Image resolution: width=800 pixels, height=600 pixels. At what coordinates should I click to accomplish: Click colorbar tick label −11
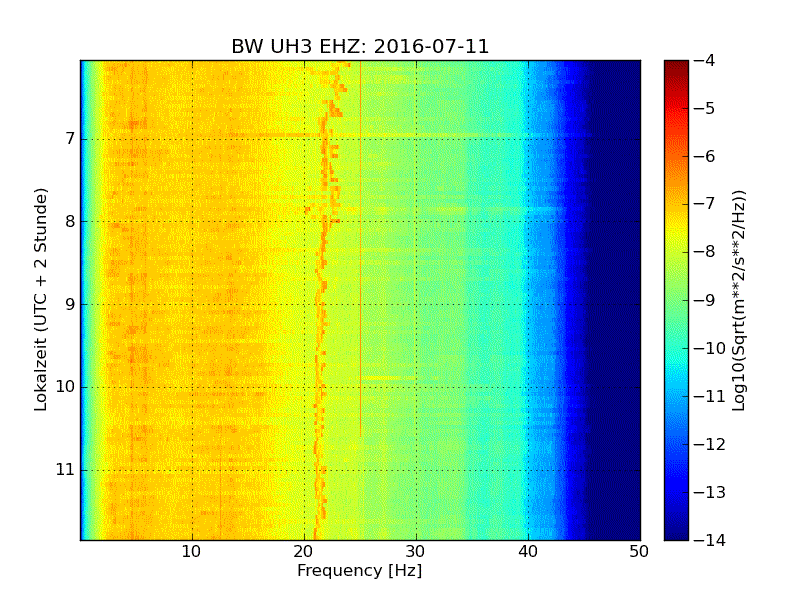pyautogui.click(x=710, y=396)
